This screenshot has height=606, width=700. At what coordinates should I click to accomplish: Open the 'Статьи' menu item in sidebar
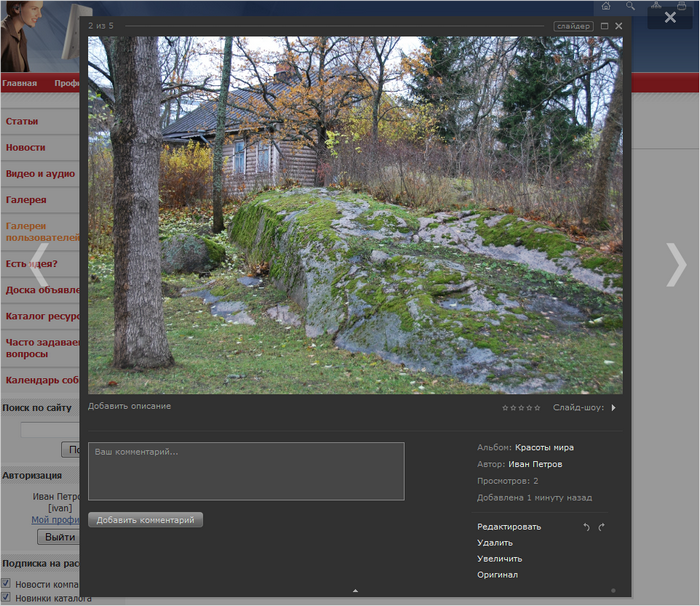(x=22, y=121)
